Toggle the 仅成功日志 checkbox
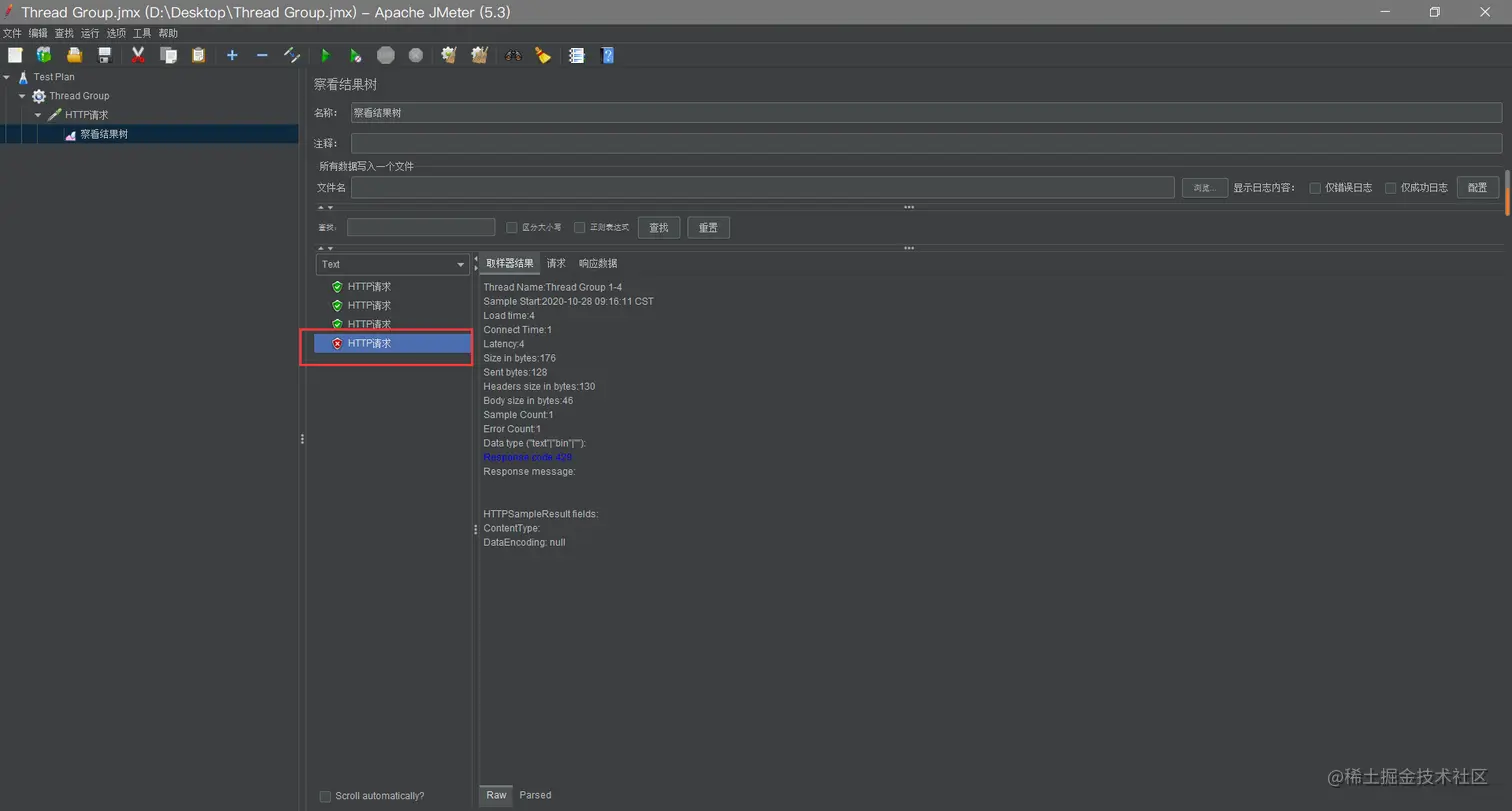Screen dimensions: 1512x811 (x=1390, y=188)
